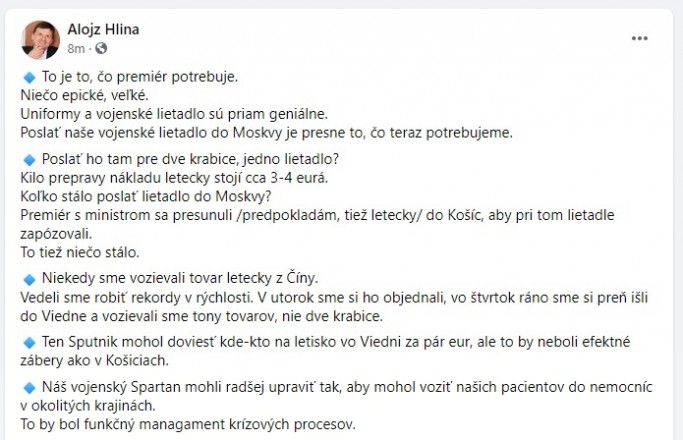
Task: Click the blue diamond before "To je to"
Action: coord(28,76)
